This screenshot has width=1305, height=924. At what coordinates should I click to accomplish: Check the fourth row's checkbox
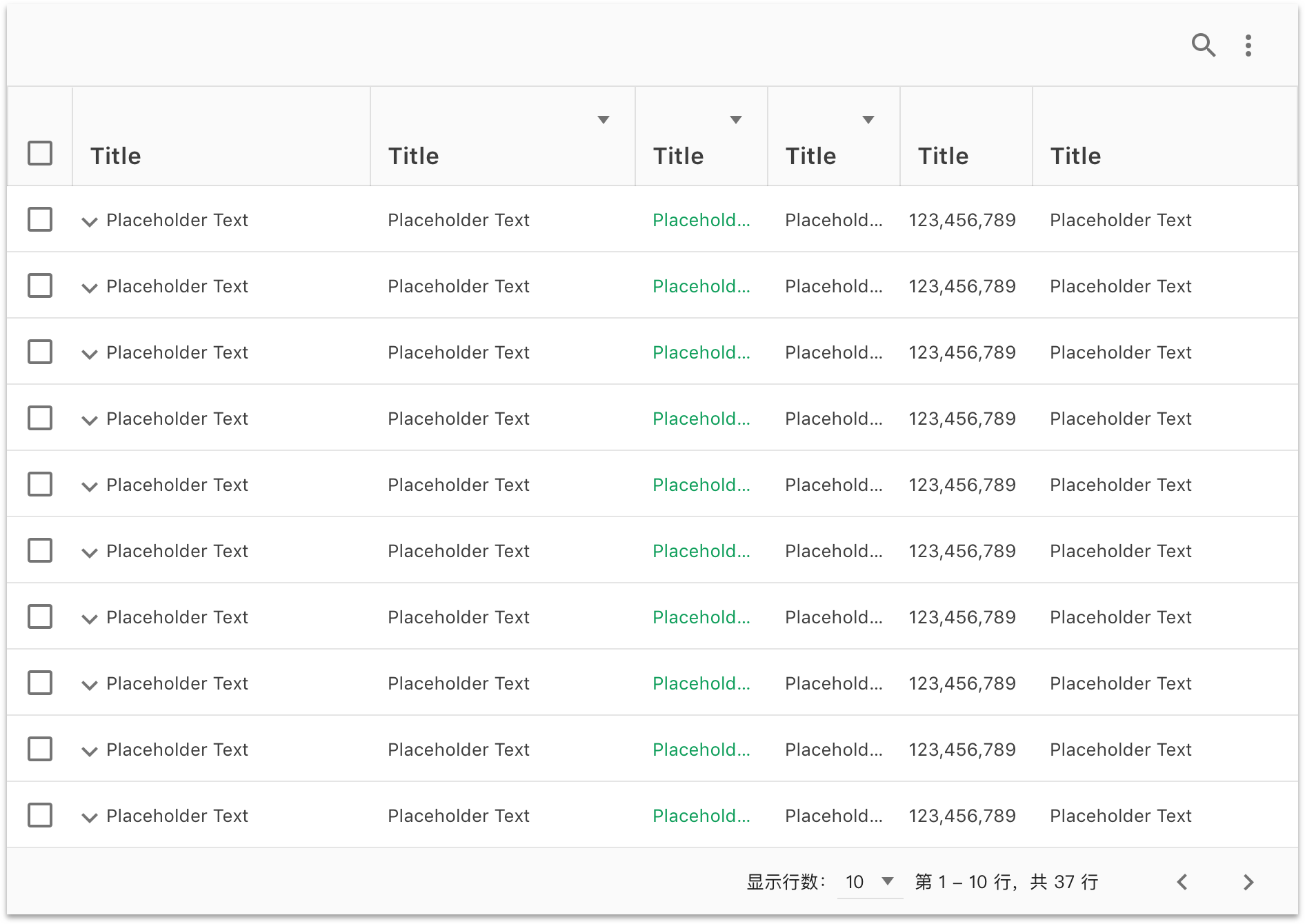[x=40, y=418]
